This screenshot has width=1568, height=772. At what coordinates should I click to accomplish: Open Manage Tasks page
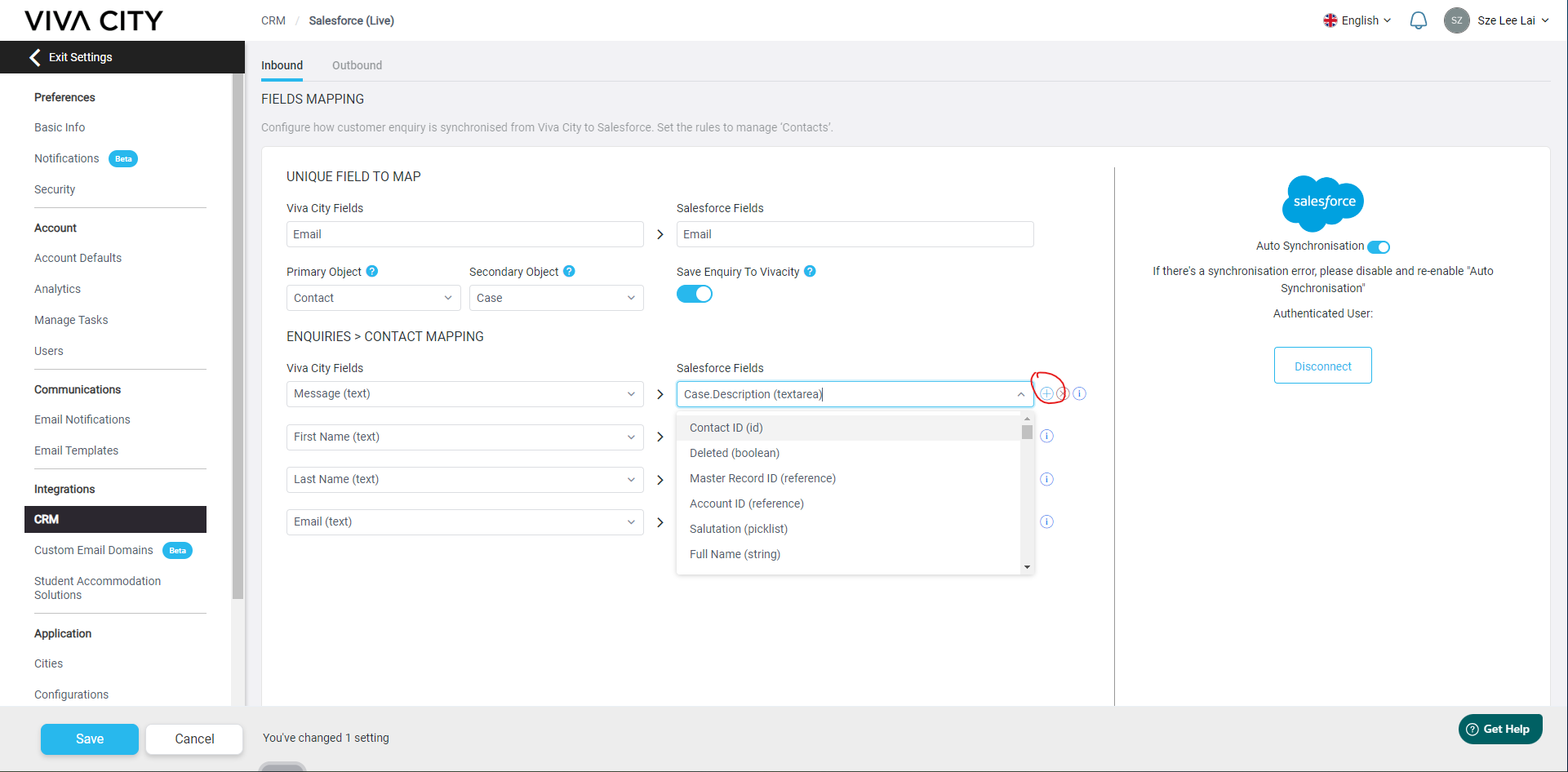tap(71, 320)
